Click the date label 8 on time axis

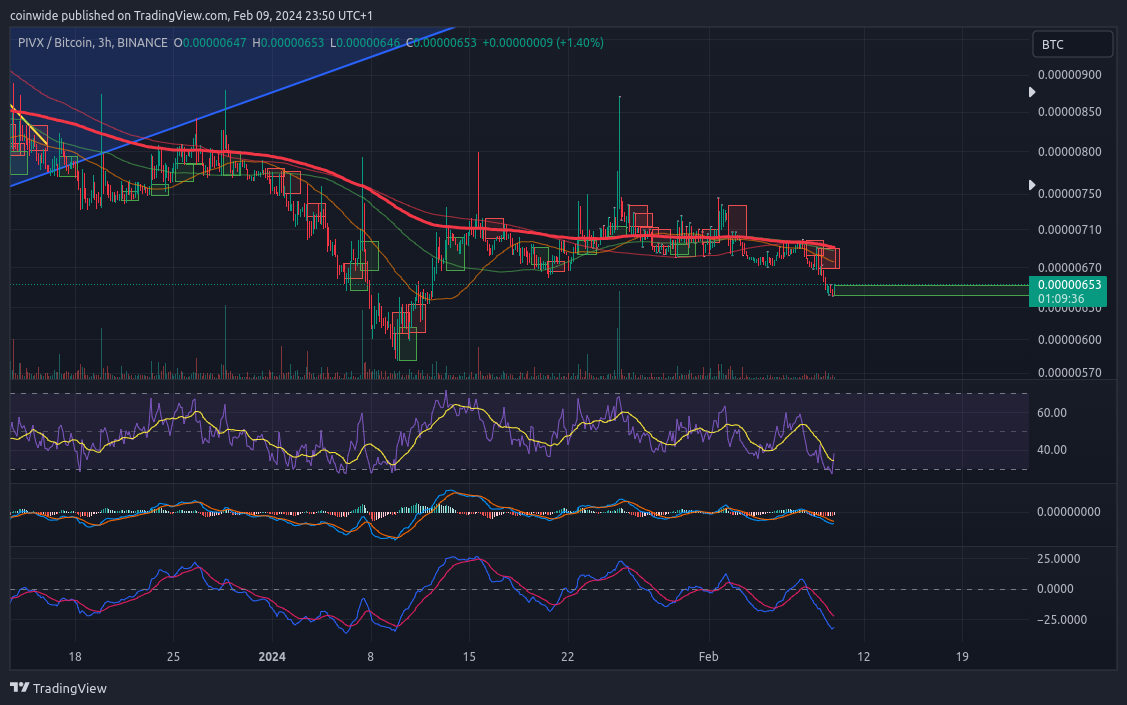[371, 656]
